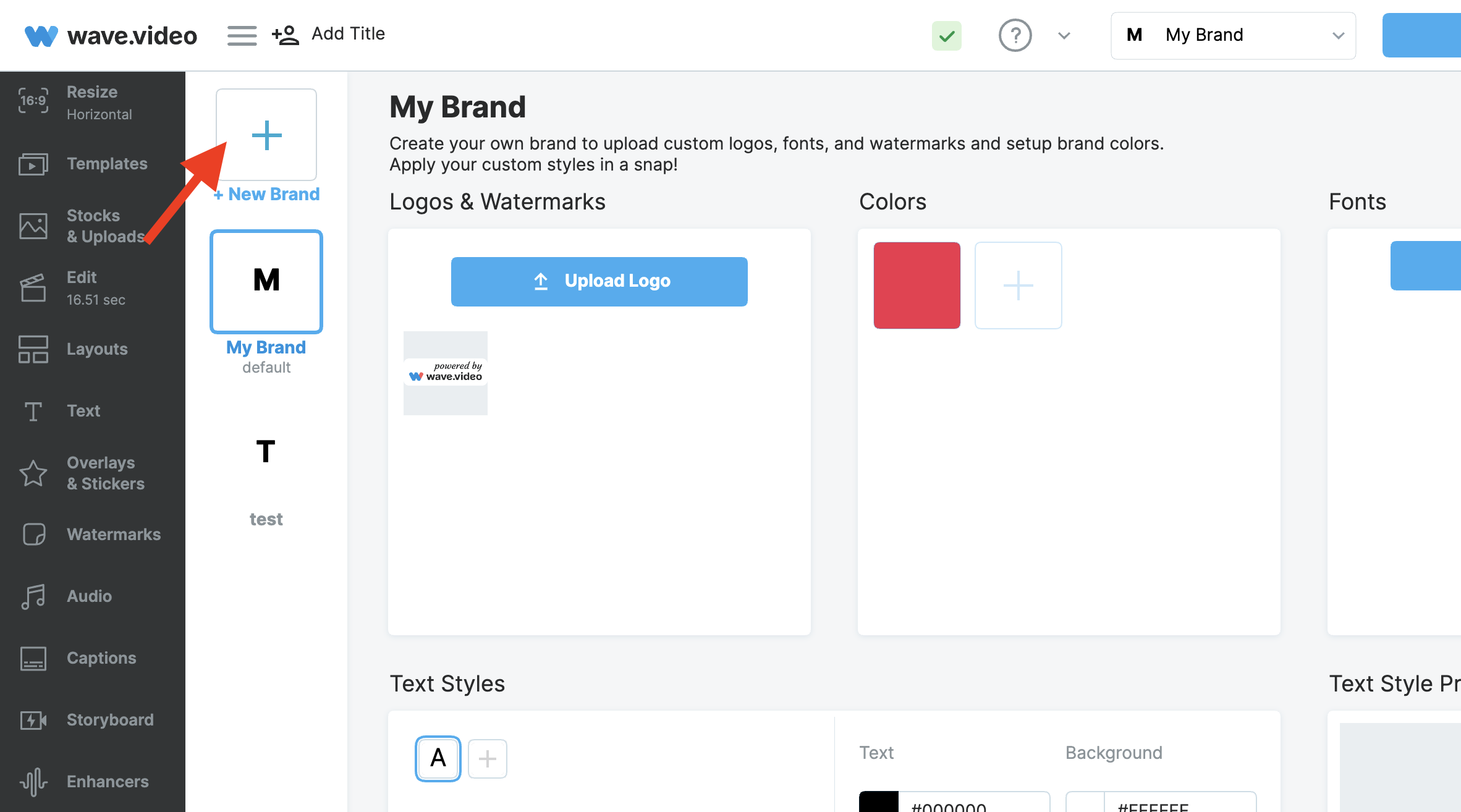Open the My Brand selector dropdown
Image resolution: width=1461 pixels, height=812 pixels.
tap(1233, 36)
